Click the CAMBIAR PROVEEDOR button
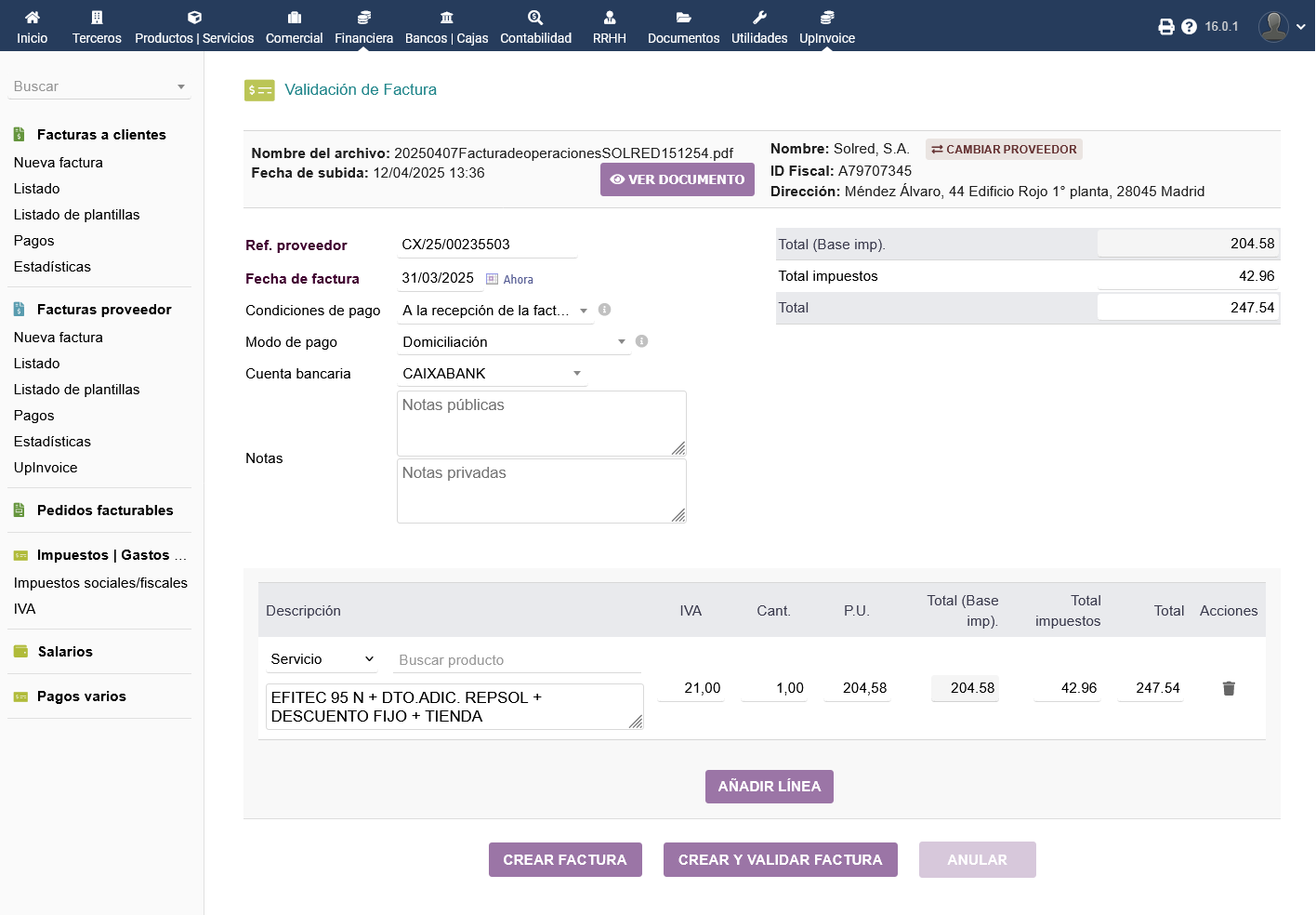This screenshot has width=1316, height=915. [x=1004, y=149]
